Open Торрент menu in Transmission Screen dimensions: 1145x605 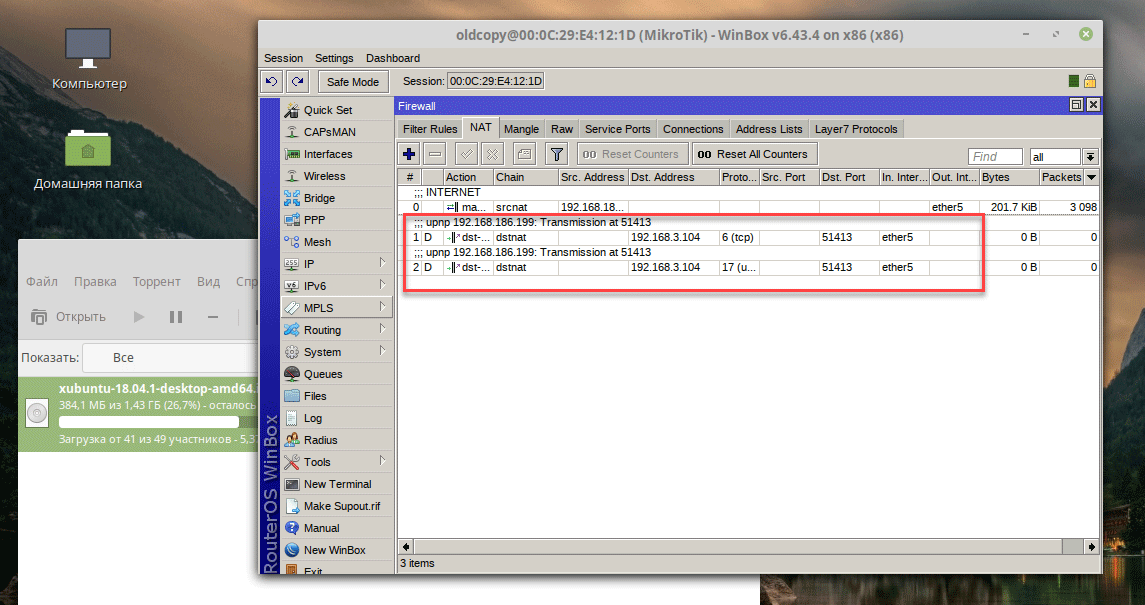point(156,282)
